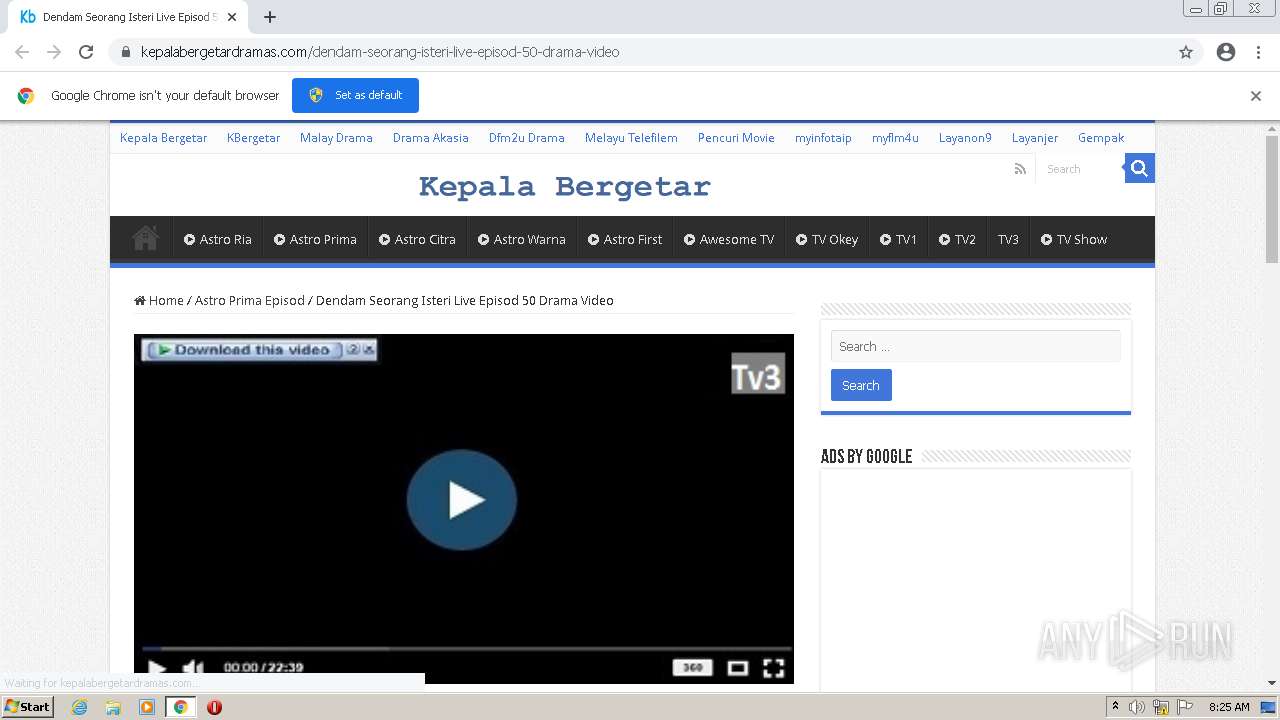Follow the Melayu Telefilem top link
Viewport: 1280px width, 720px height.
pos(631,138)
